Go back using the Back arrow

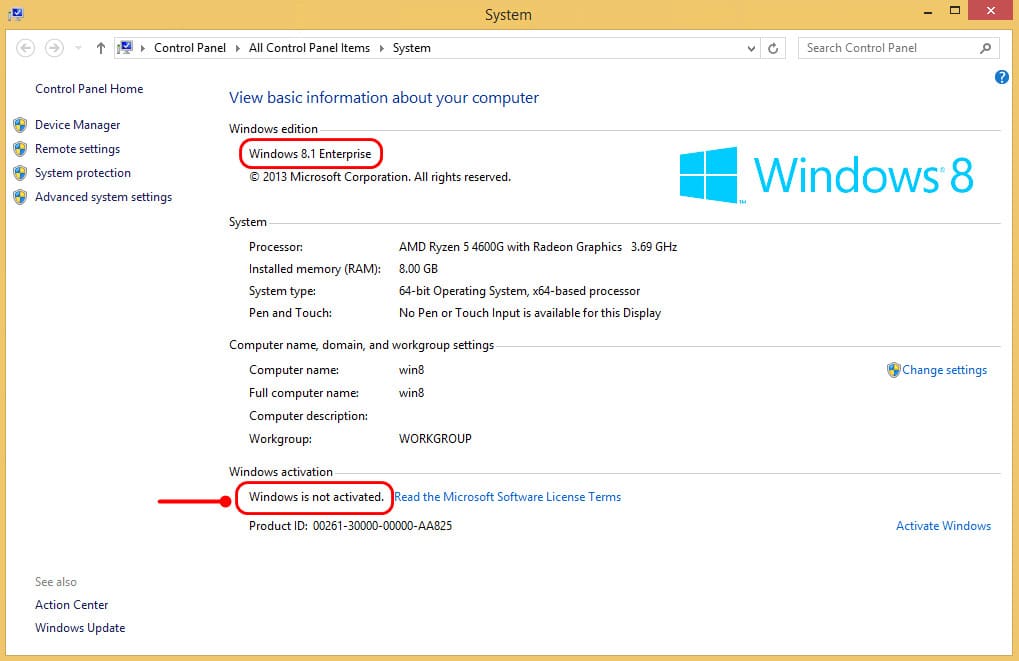pyautogui.click(x=25, y=48)
